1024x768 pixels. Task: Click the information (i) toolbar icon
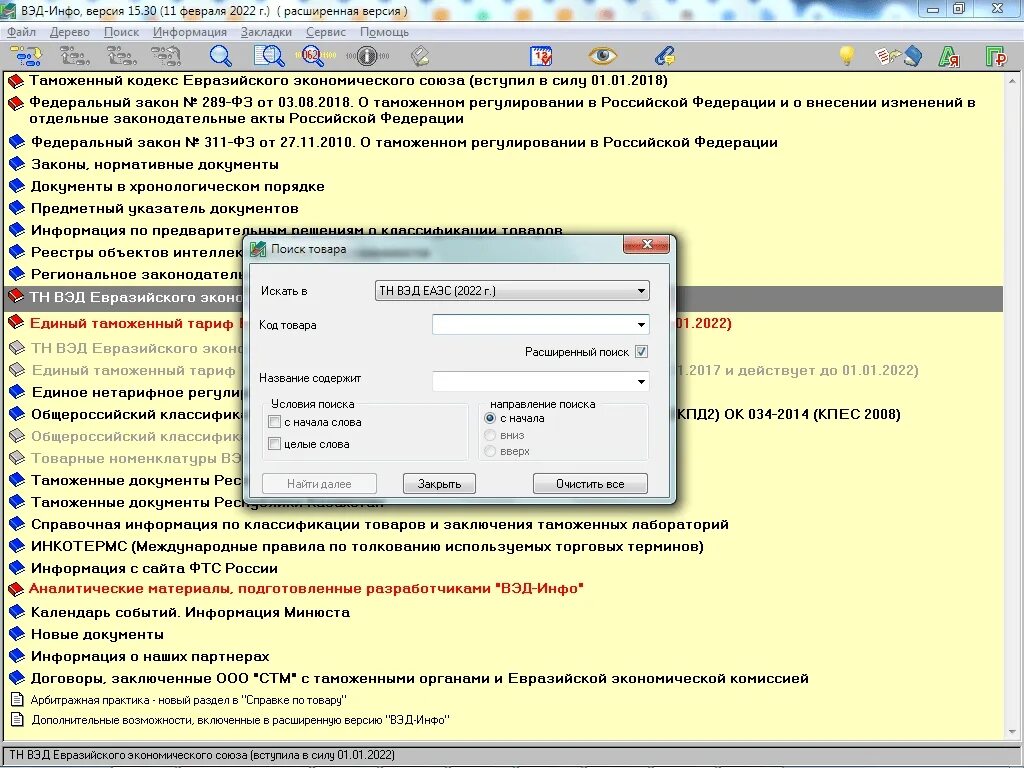click(x=367, y=56)
